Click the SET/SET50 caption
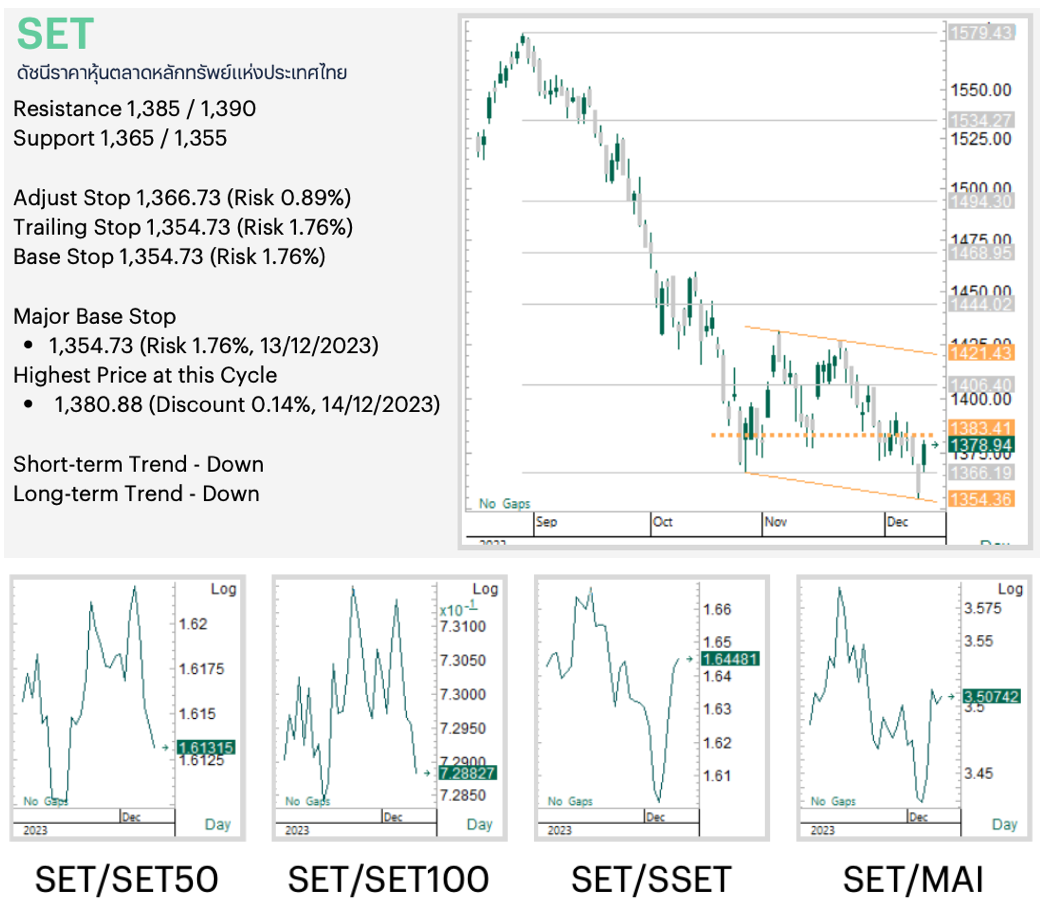 tap(127, 879)
